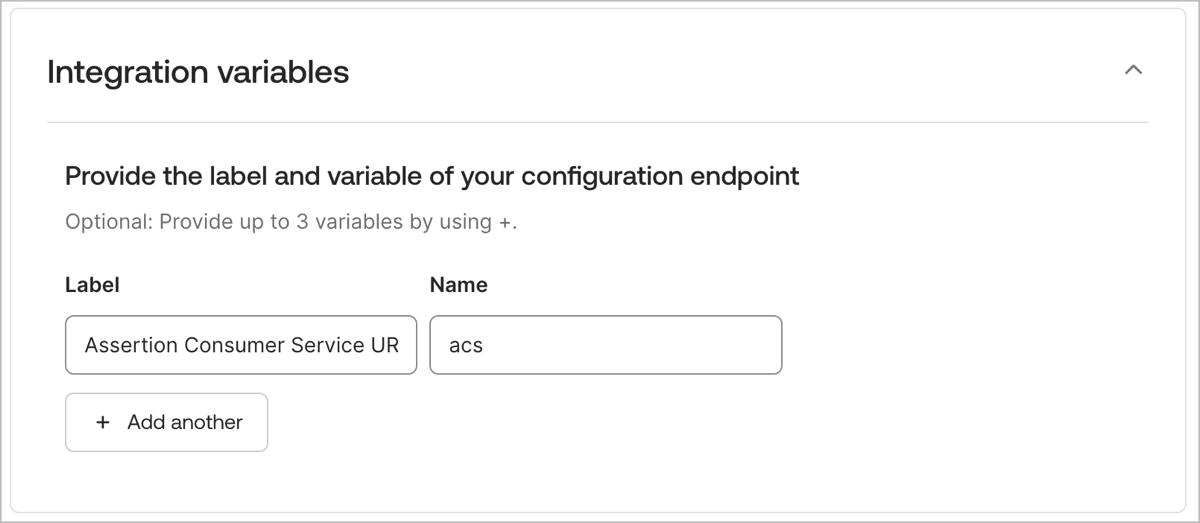Click the plus icon in Add another
The height and width of the screenshot is (523, 1200).
point(102,422)
